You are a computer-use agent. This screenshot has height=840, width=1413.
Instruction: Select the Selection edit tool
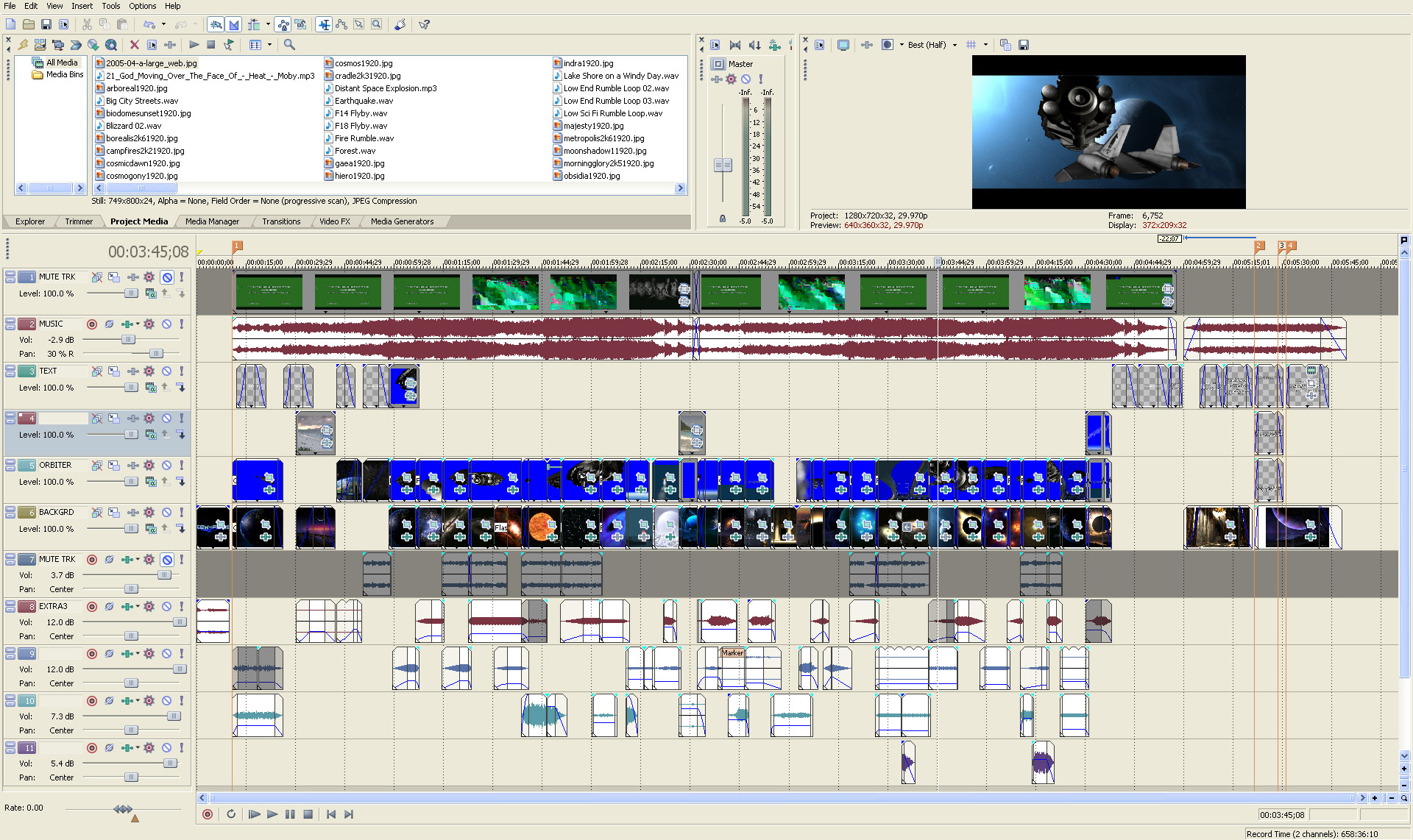359,24
